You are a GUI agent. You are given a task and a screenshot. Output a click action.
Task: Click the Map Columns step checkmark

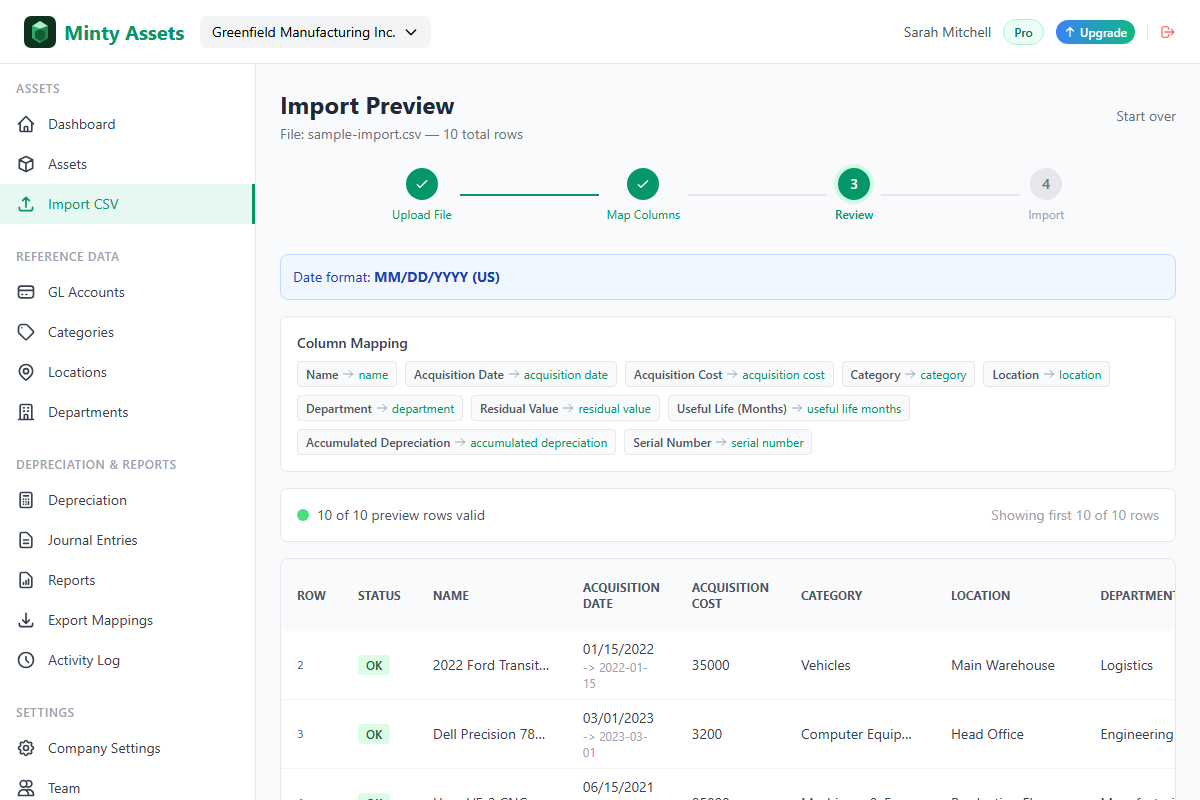pos(643,184)
